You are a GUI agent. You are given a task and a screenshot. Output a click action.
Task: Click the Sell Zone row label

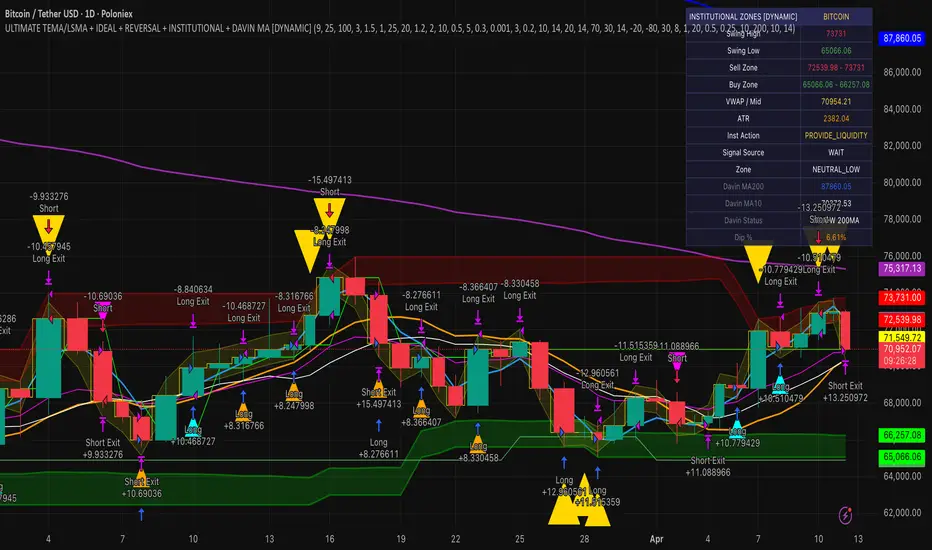743,68
